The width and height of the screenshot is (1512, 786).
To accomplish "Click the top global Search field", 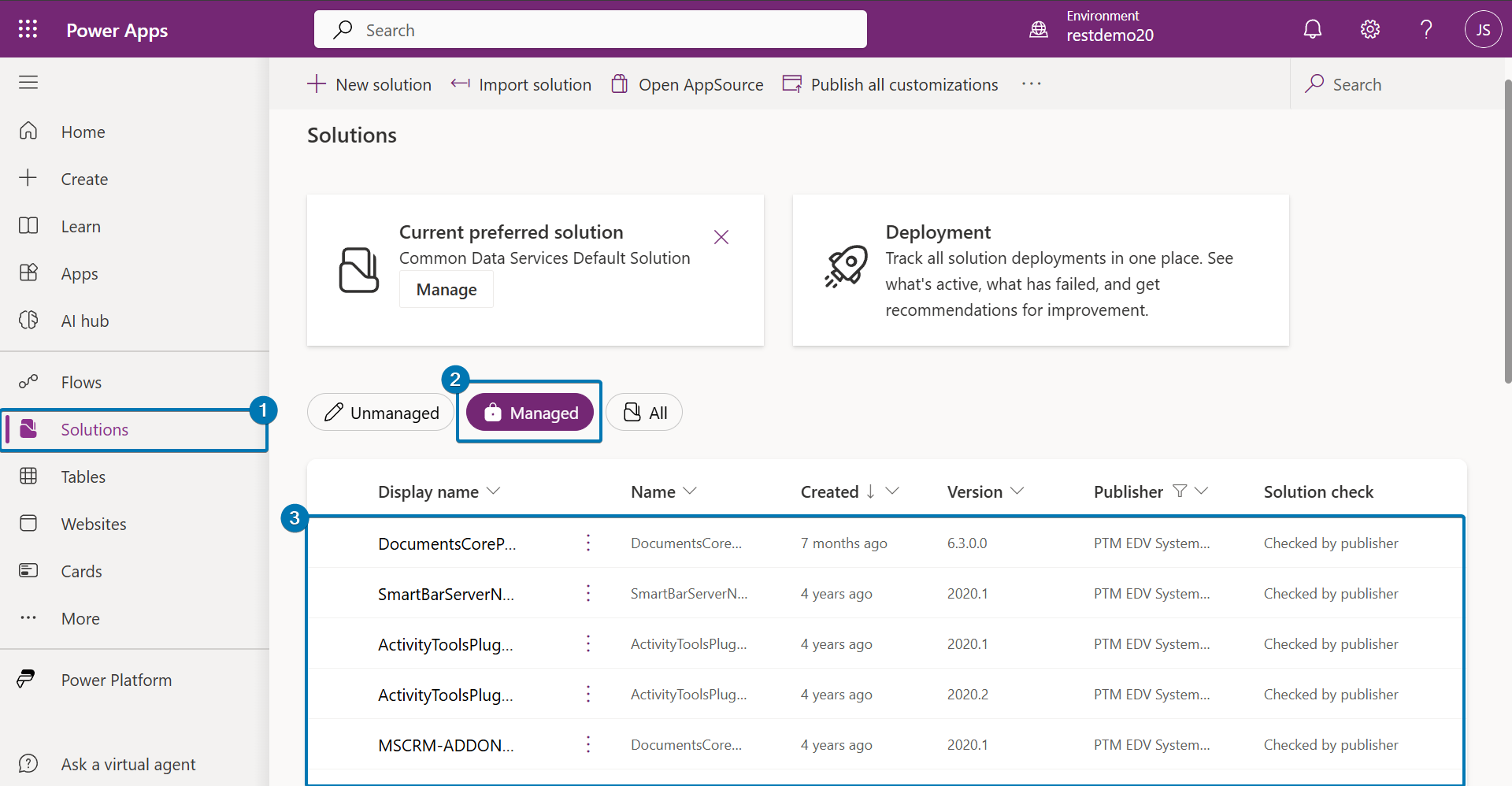I will click(x=591, y=30).
